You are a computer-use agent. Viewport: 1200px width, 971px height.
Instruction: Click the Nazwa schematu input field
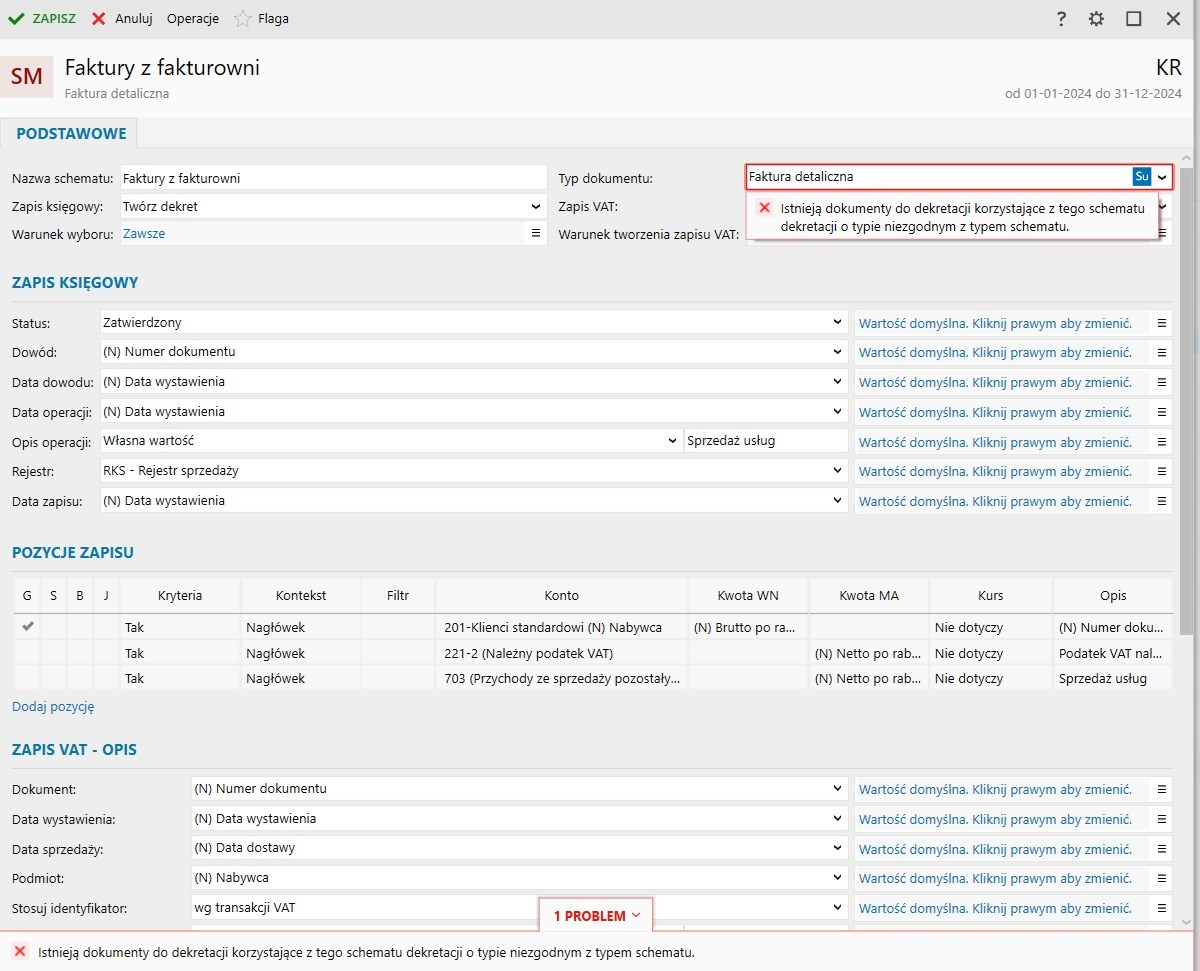(333, 179)
